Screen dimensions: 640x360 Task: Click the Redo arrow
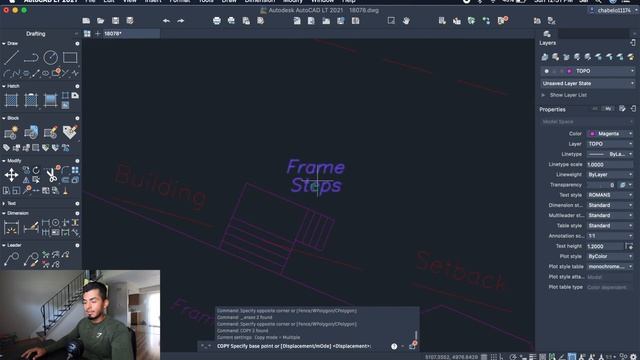[180, 21]
